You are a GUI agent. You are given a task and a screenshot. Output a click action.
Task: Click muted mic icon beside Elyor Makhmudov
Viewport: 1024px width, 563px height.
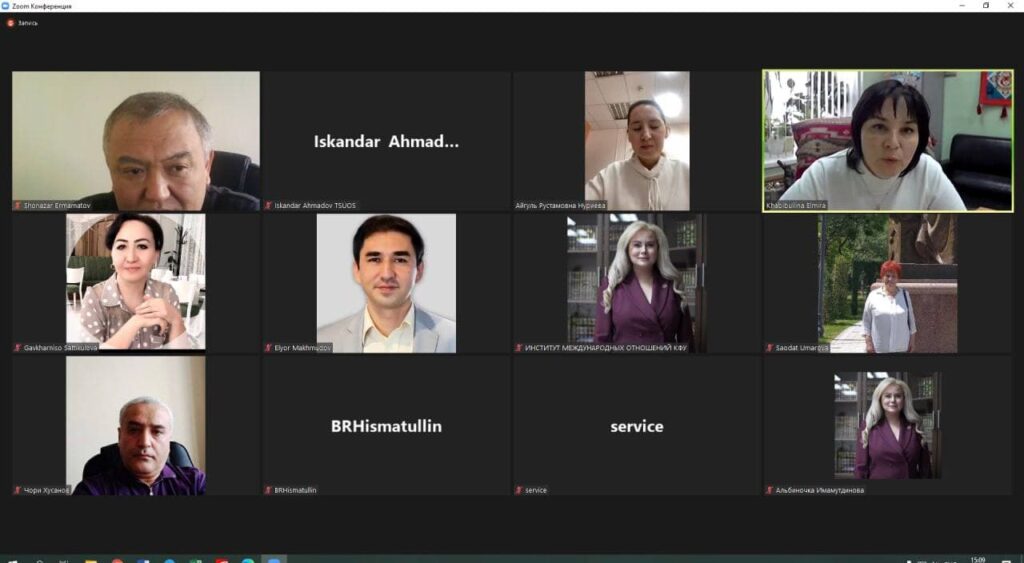click(x=268, y=348)
